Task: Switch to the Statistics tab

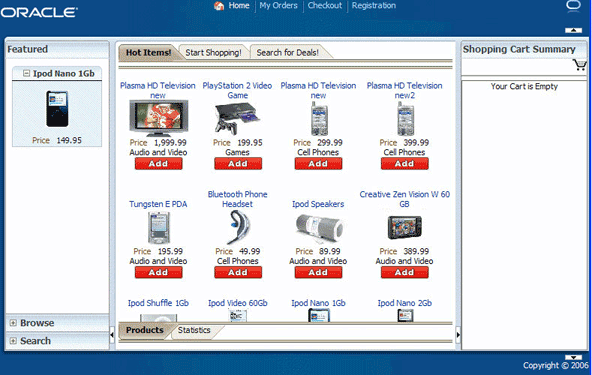Action: pyautogui.click(x=194, y=330)
